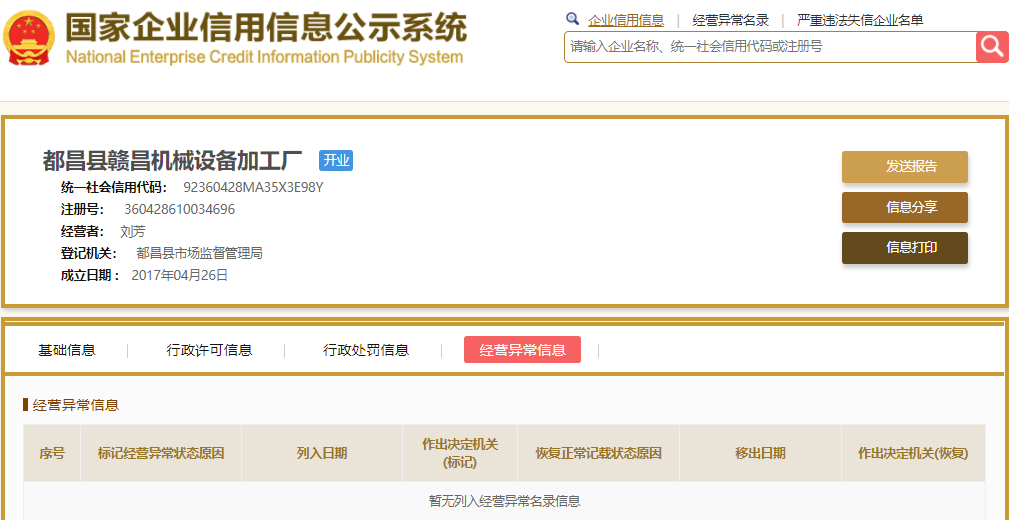Click the credit code 92360428MA35X3E98Y
The image size is (1009, 520).
point(254,188)
